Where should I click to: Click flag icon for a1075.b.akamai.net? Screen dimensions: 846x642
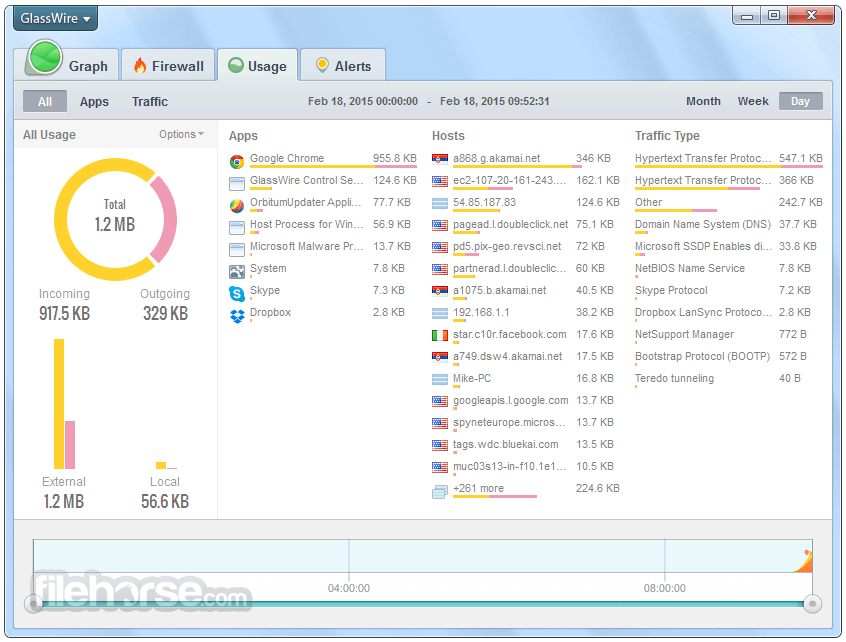coord(440,291)
